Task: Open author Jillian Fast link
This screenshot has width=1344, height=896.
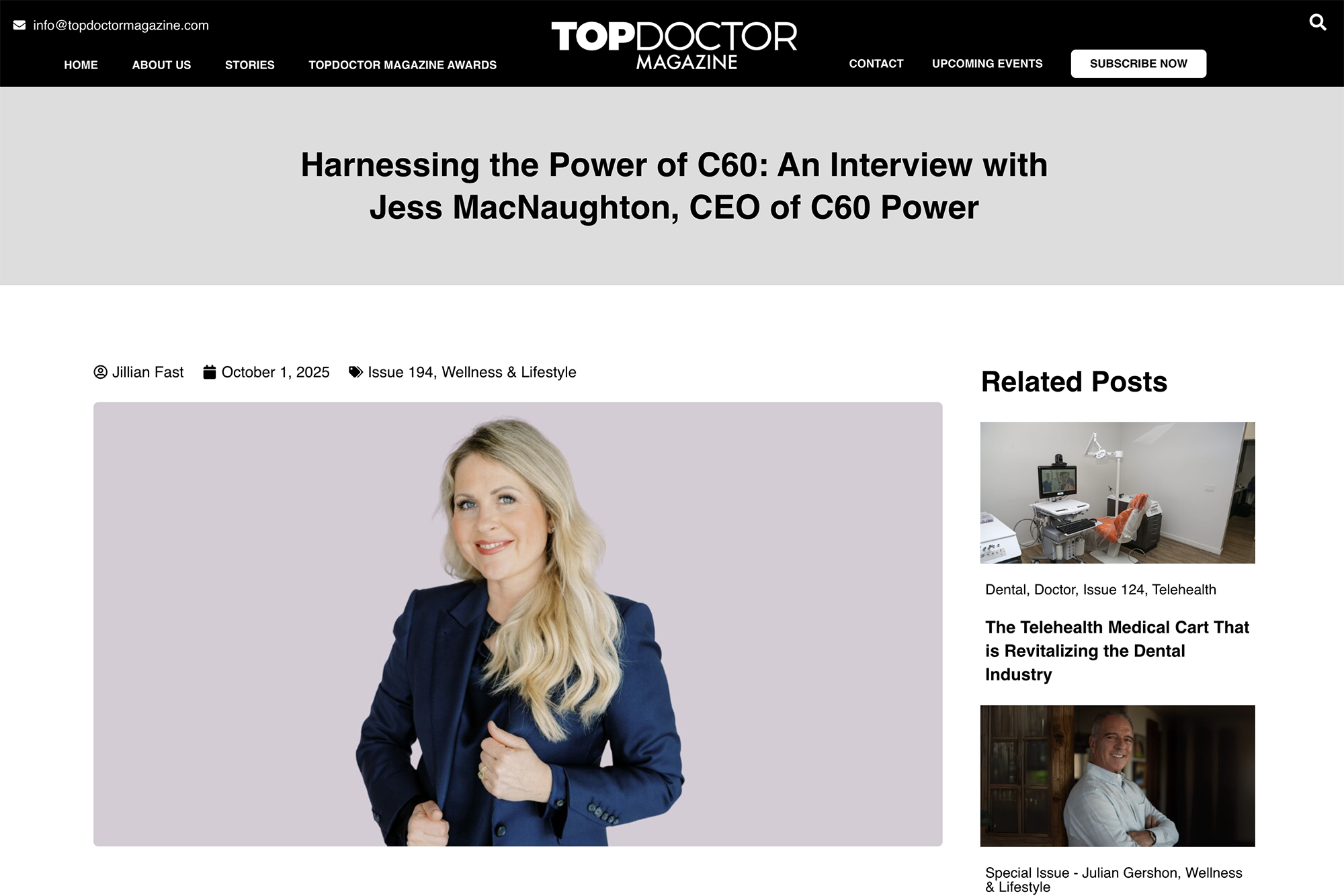Action: pyautogui.click(x=148, y=372)
